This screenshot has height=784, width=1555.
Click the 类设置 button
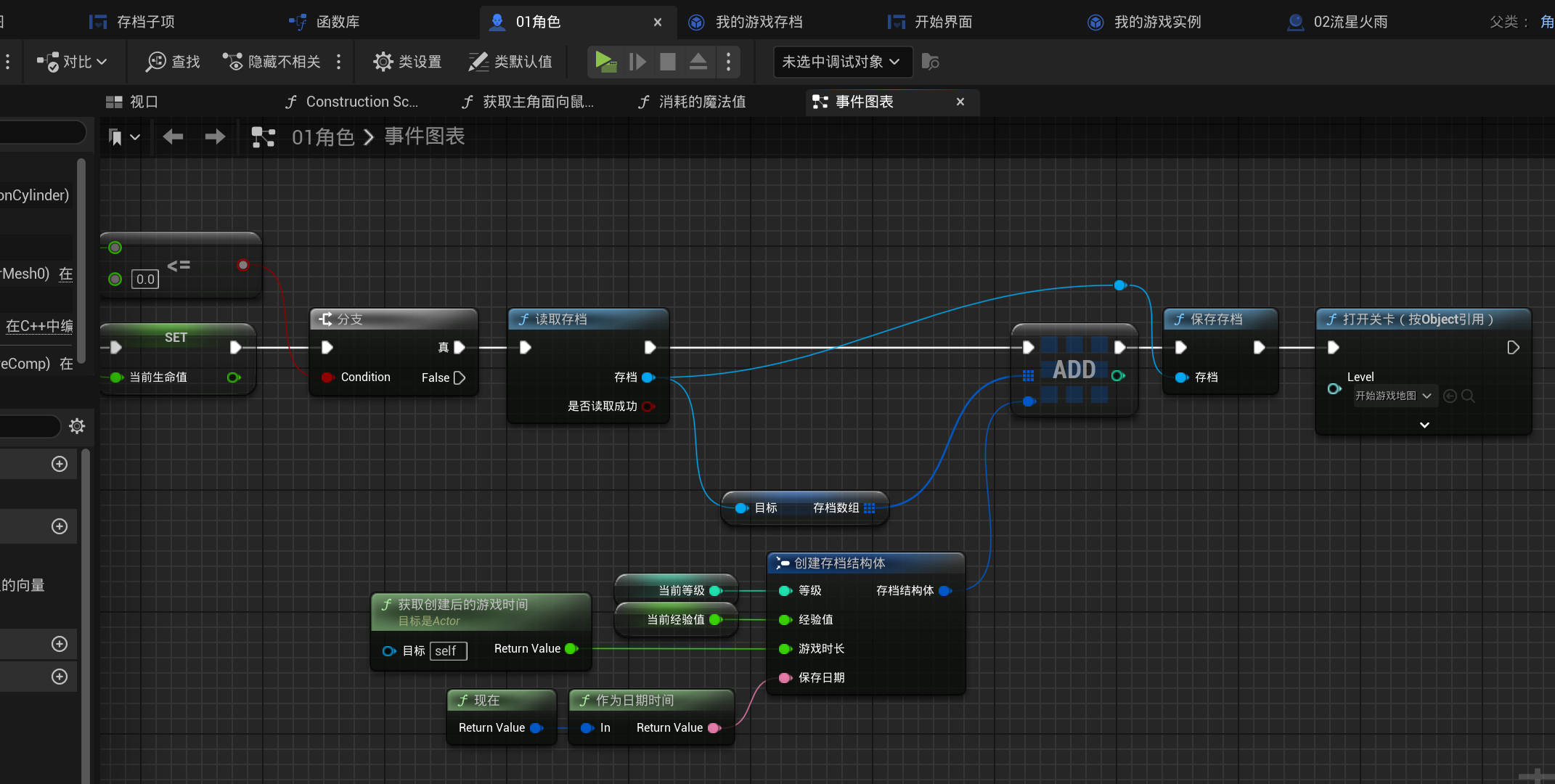coord(408,62)
